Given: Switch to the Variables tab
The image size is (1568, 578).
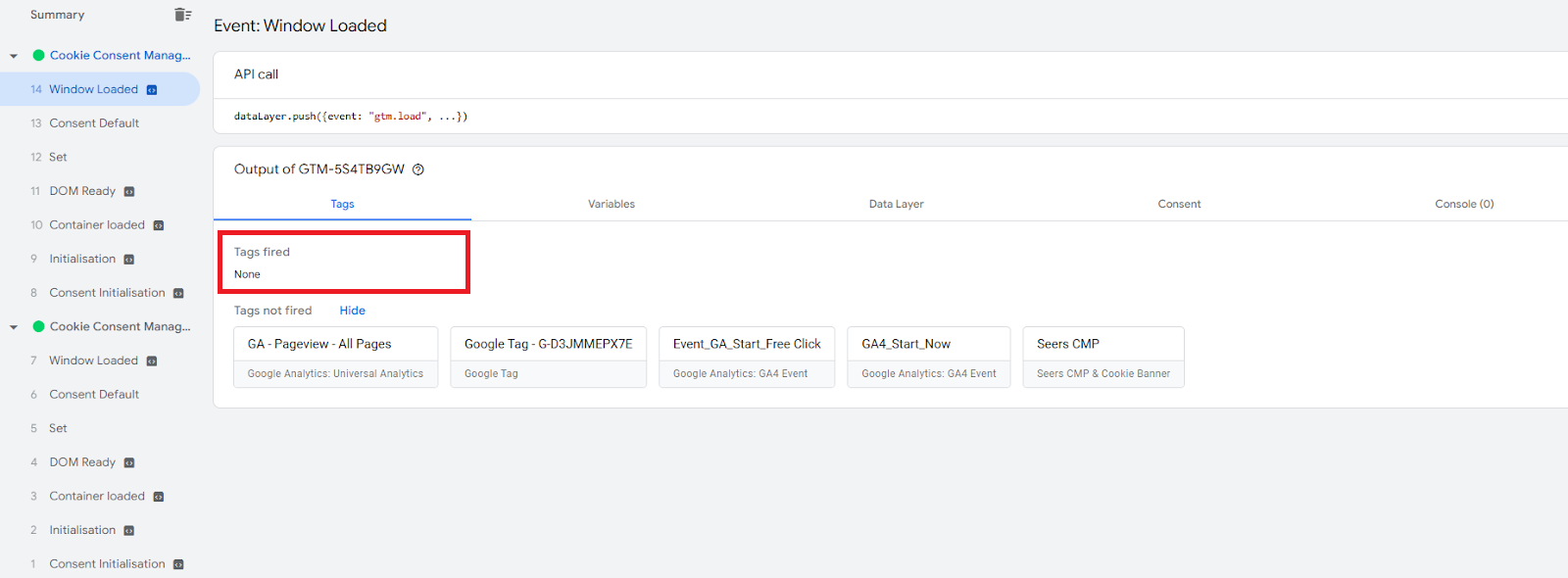Looking at the screenshot, I should (x=611, y=204).
